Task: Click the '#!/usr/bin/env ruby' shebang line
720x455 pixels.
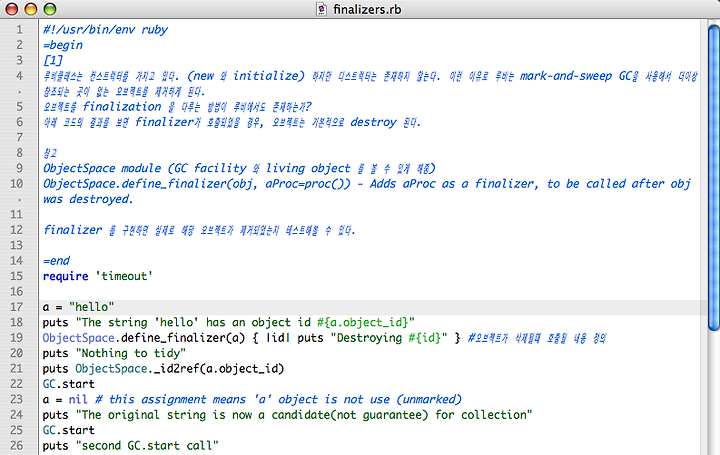Action: point(105,30)
